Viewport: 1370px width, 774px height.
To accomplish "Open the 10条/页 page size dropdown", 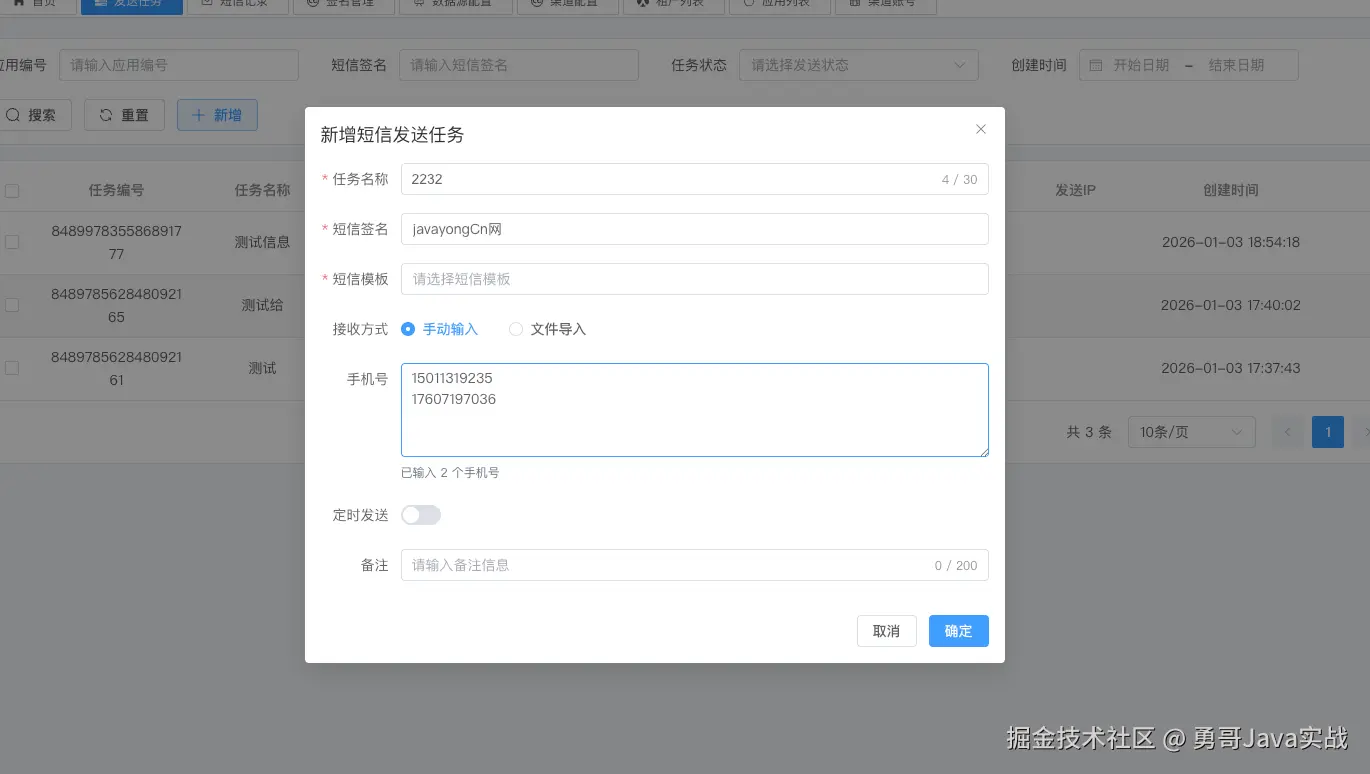I will pyautogui.click(x=1192, y=432).
